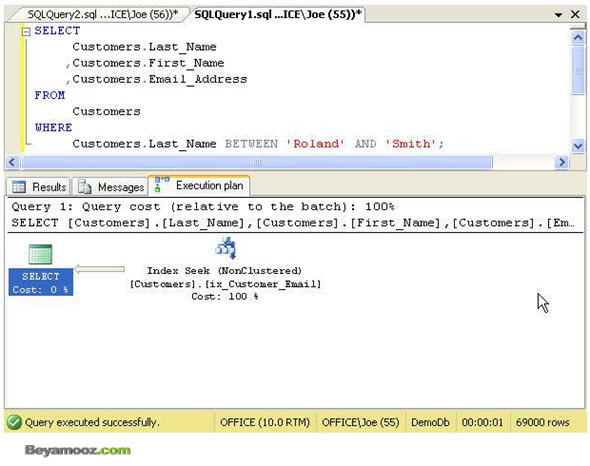
Task: Open the Results tab
Action: [x=39, y=187]
